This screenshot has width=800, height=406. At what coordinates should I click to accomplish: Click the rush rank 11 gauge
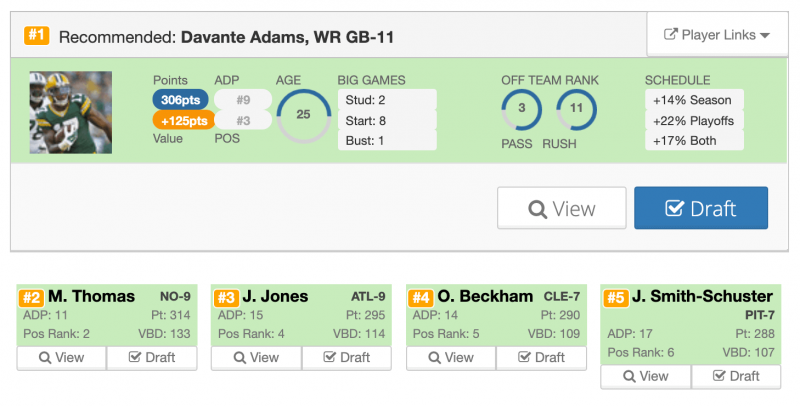click(x=577, y=109)
